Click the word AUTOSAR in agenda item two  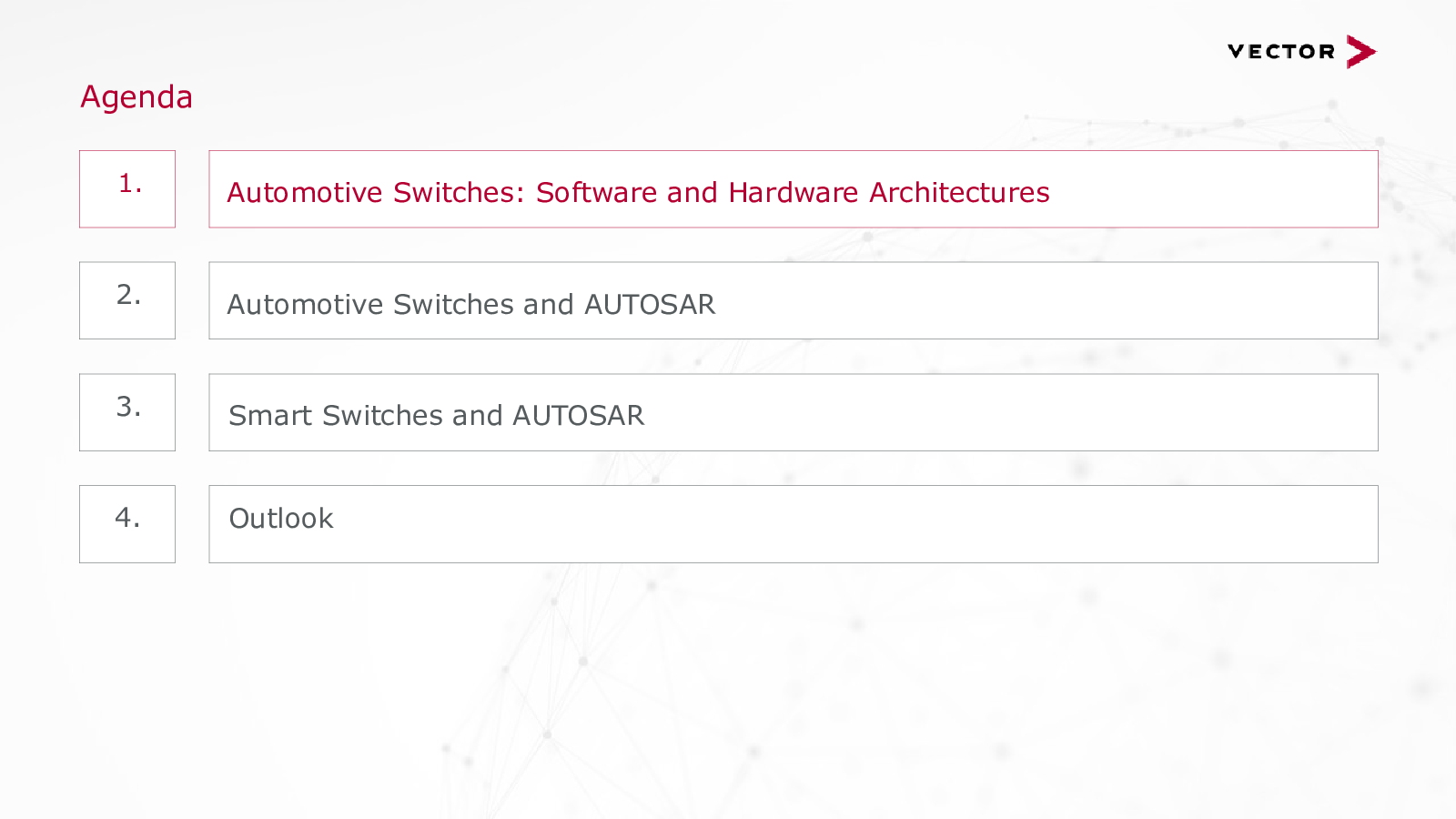pos(650,305)
